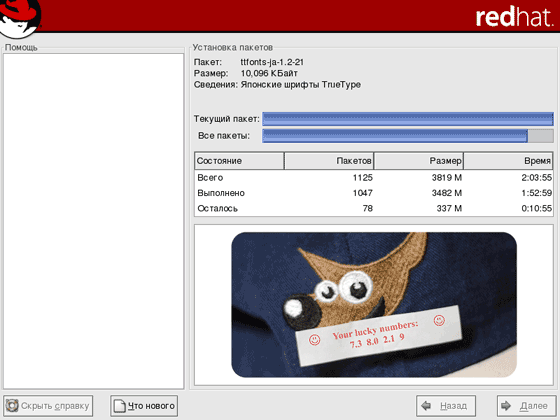Select the Осталось row in the table
This screenshot has height=420, width=560.
pos(374,208)
